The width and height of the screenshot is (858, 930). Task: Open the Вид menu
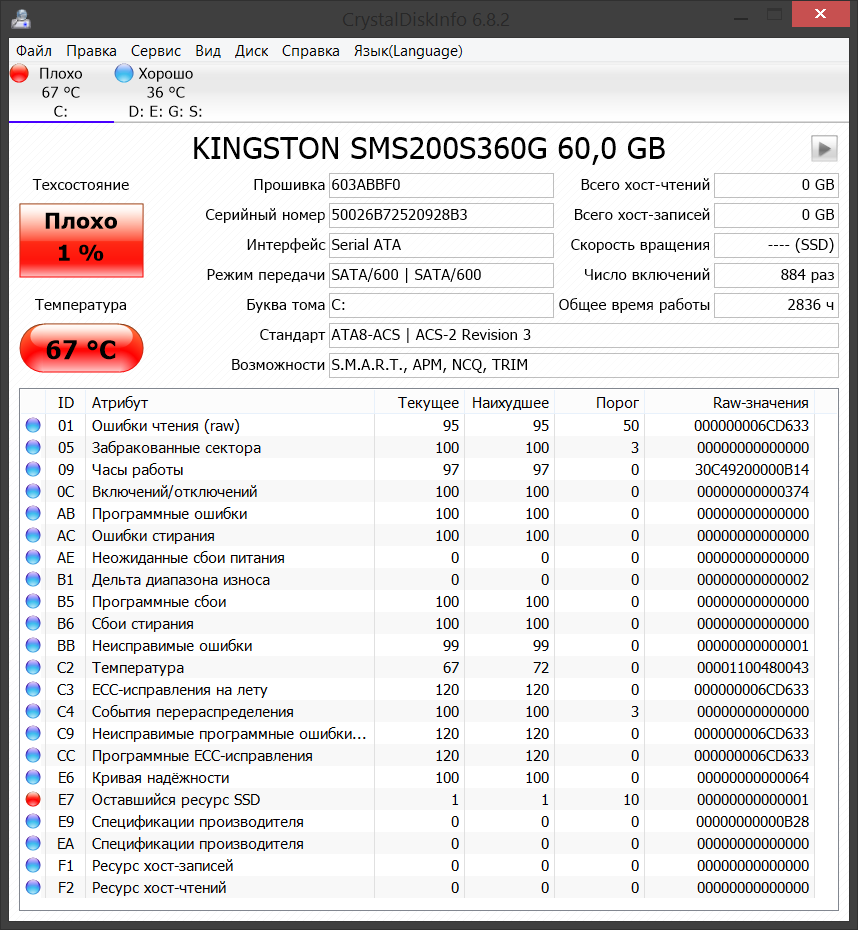(208, 51)
